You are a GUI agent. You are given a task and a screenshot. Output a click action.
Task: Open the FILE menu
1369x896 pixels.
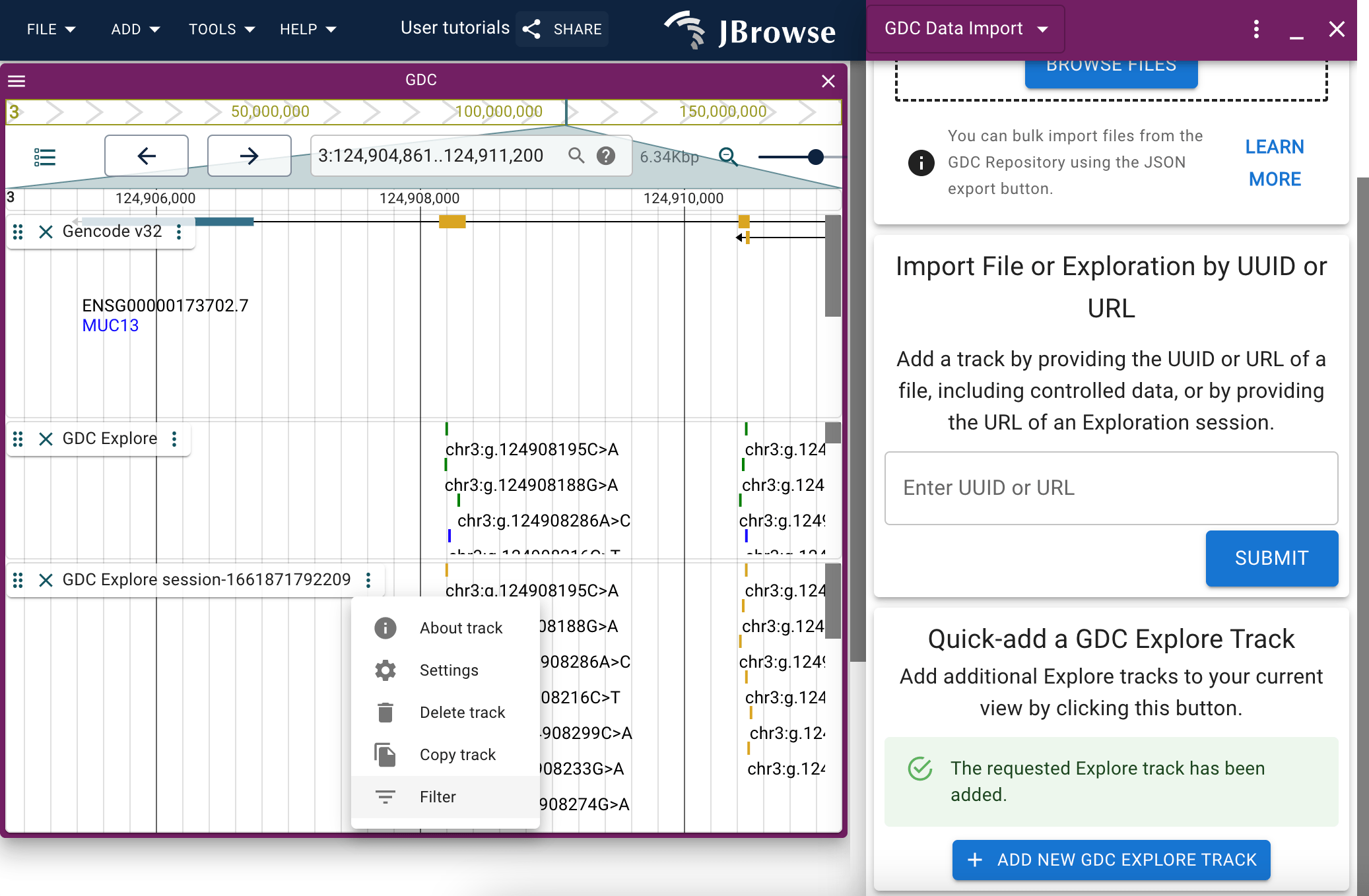point(51,29)
